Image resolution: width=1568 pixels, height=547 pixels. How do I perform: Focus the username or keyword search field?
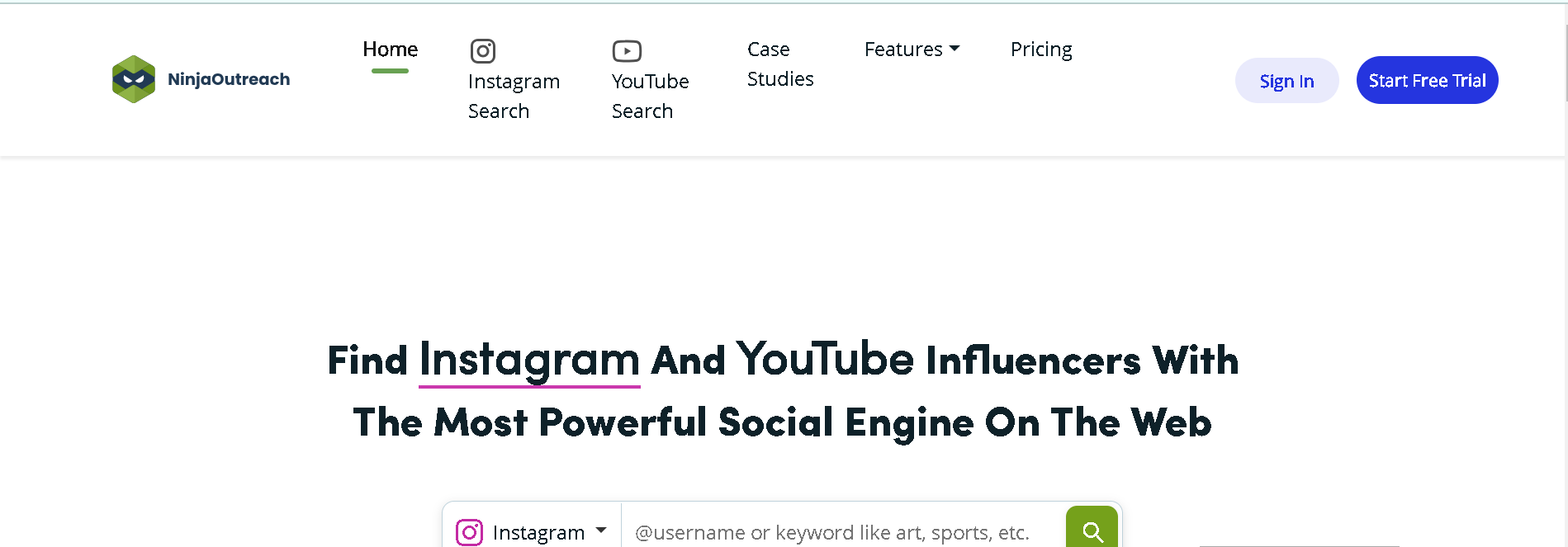tap(843, 532)
